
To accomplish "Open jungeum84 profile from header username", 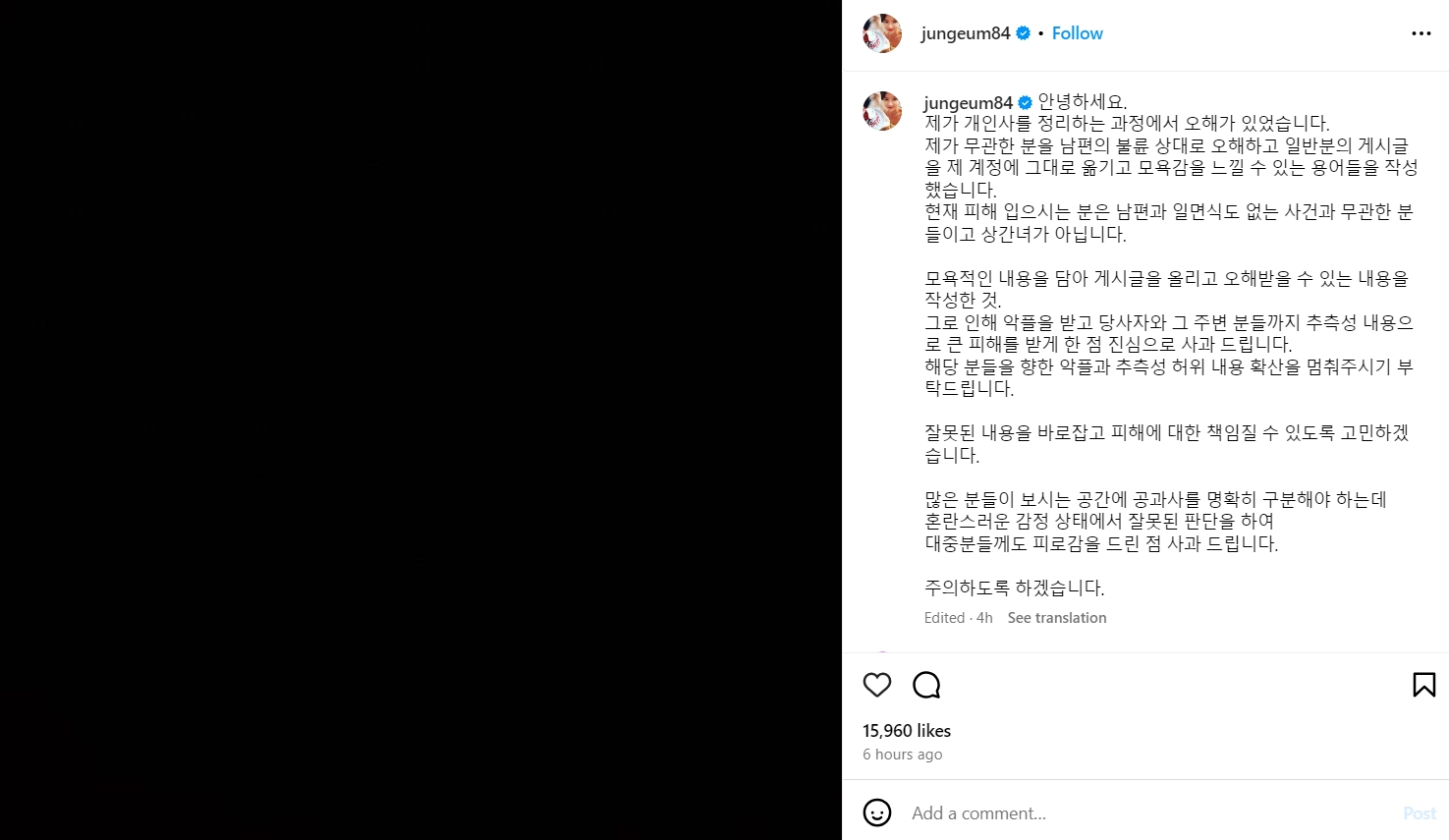I will click(966, 33).
